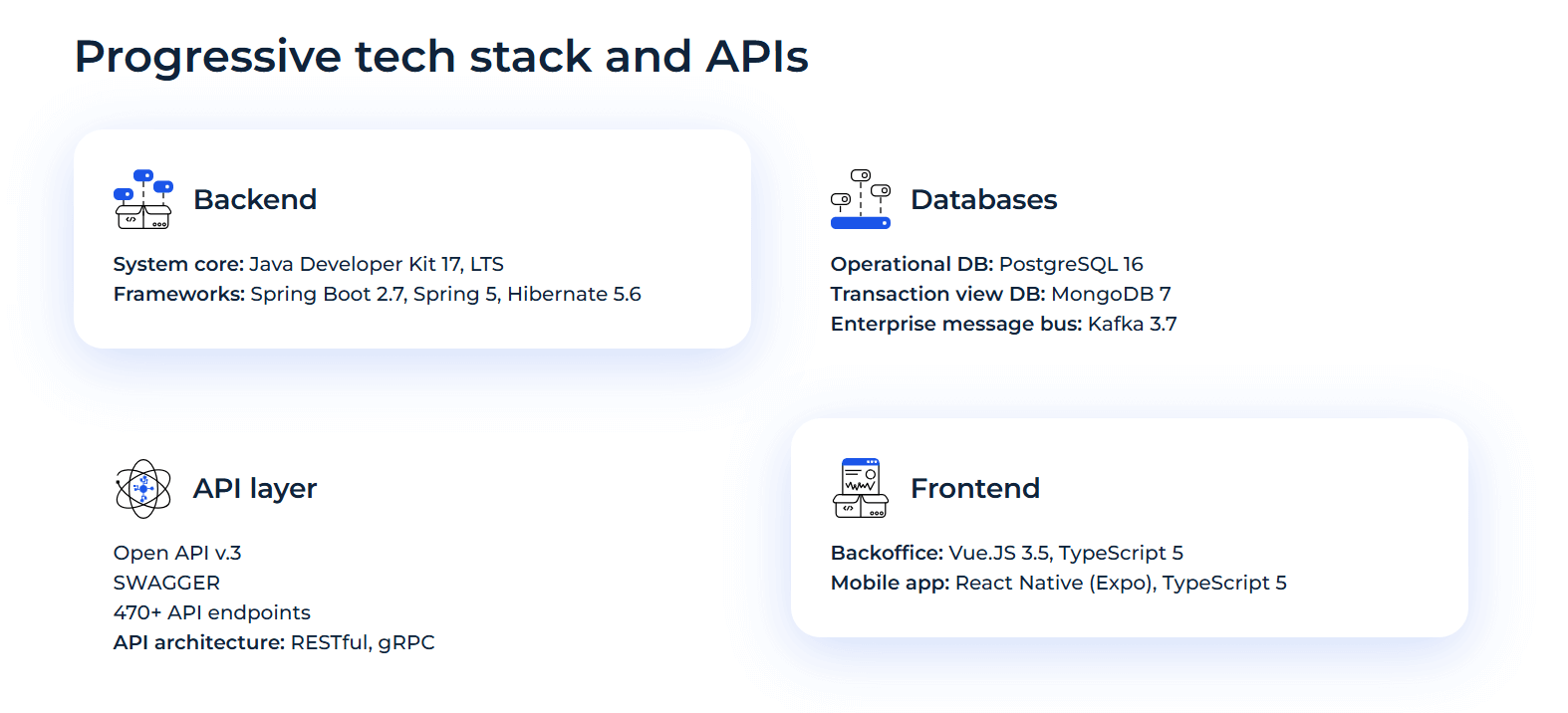Click the API architecture RESTful, gRPC line
The height and width of the screenshot is (713, 1568).
click(x=274, y=642)
